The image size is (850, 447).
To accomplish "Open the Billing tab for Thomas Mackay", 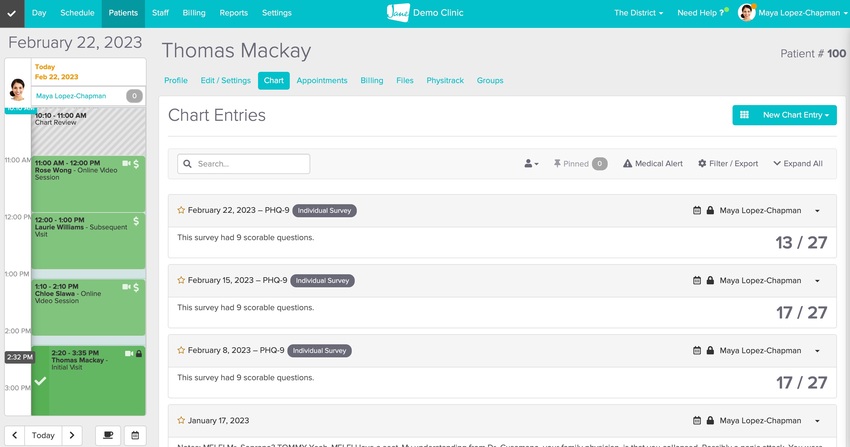I will tap(372, 81).
